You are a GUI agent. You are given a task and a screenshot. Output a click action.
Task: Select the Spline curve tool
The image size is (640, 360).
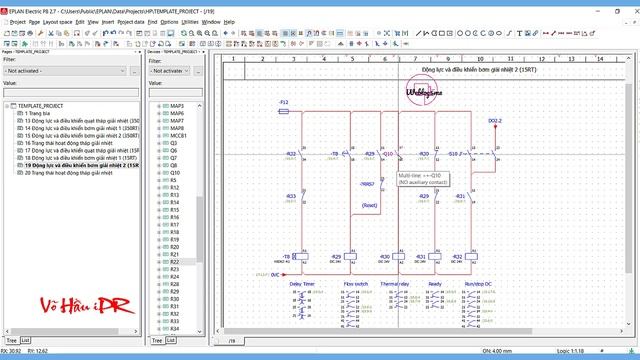509,33
